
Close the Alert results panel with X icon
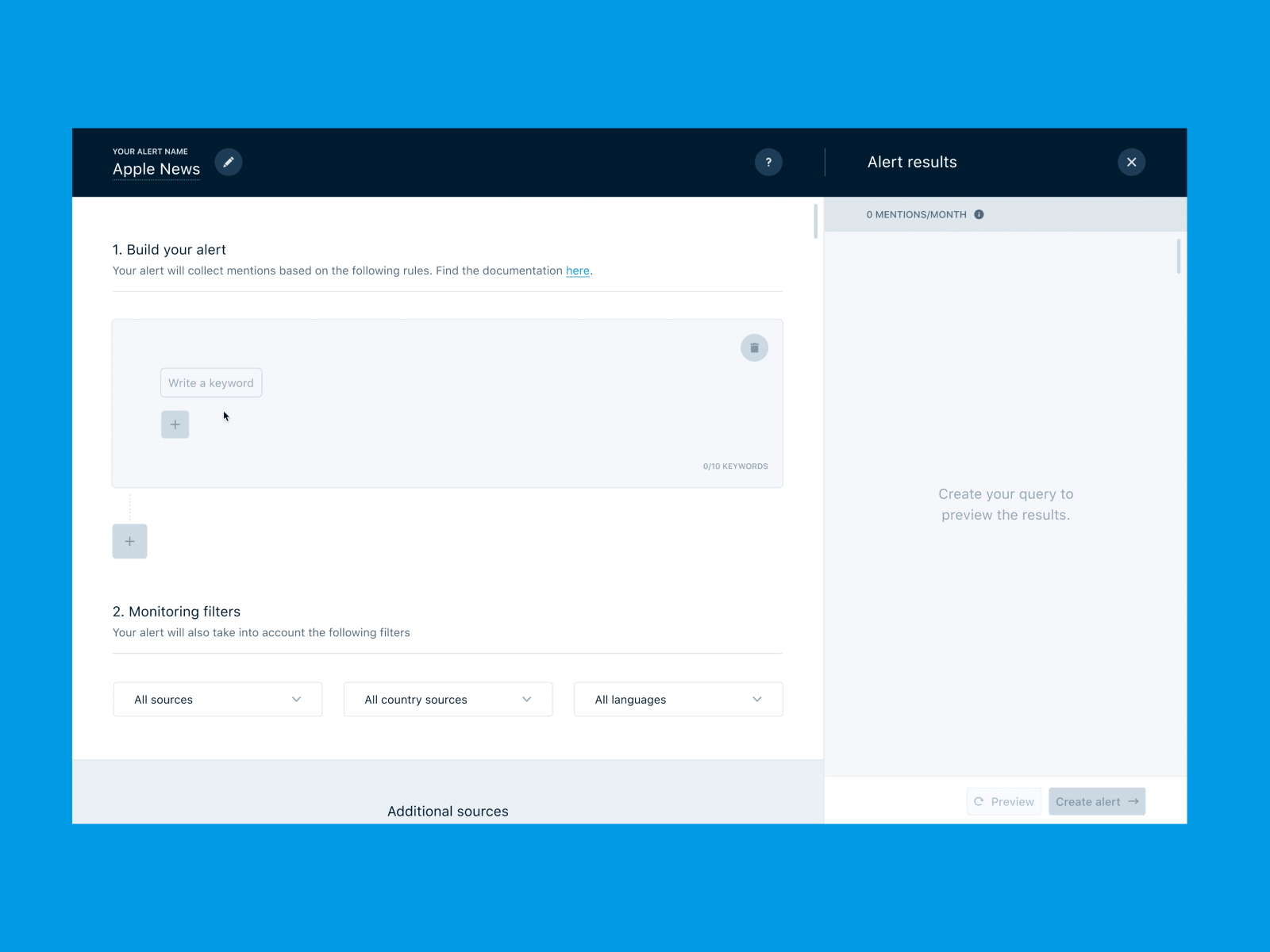click(1132, 162)
